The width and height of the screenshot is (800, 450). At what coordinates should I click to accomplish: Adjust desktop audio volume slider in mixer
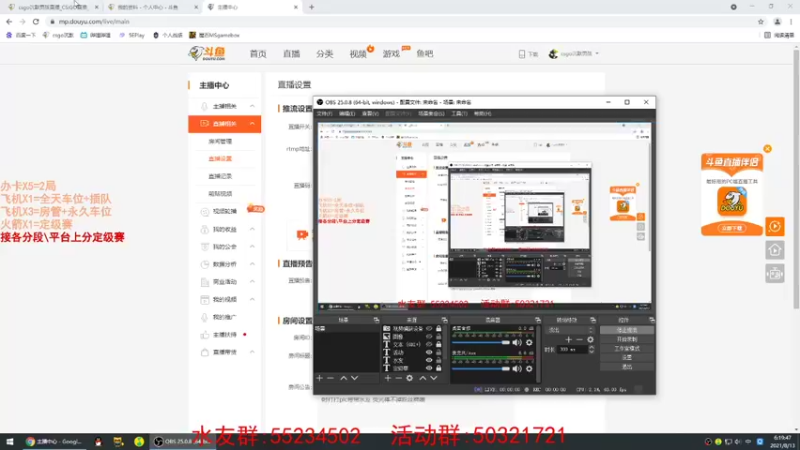pyautogui.click(x=481, y=342)
